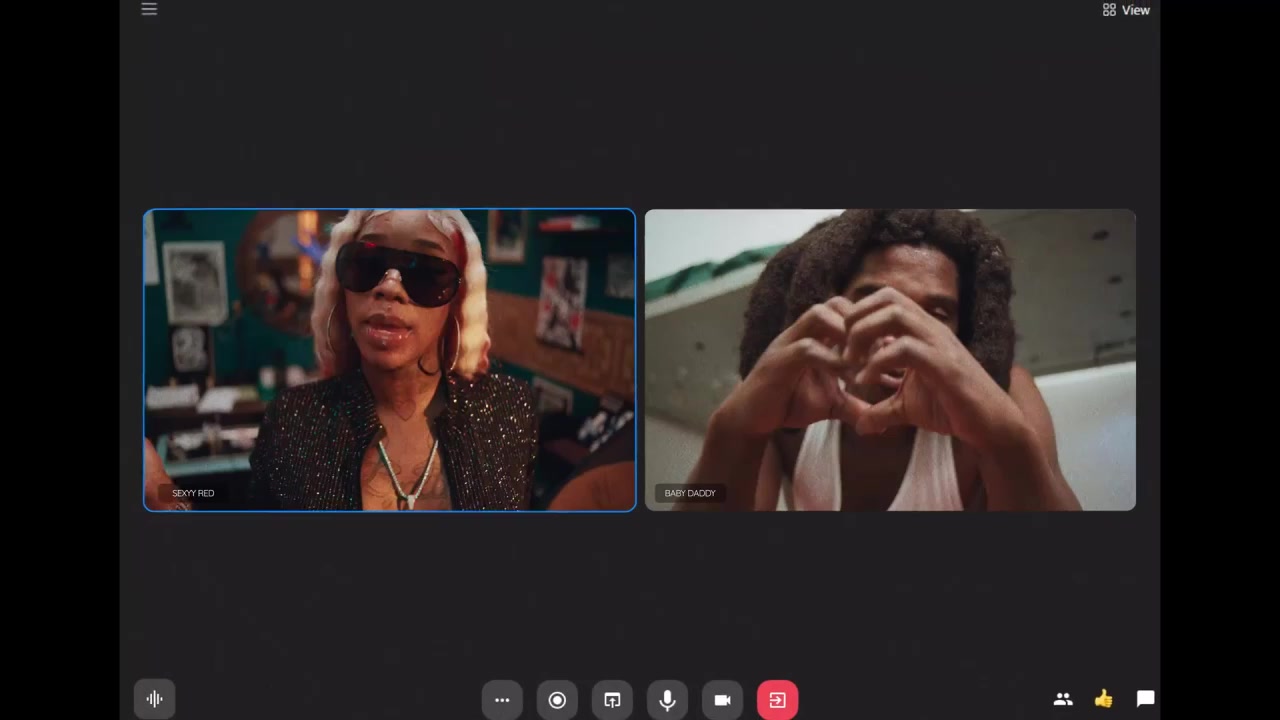This screenshot has width=1280, height=720.
Task: Share your screen
Action: point(612,700)
